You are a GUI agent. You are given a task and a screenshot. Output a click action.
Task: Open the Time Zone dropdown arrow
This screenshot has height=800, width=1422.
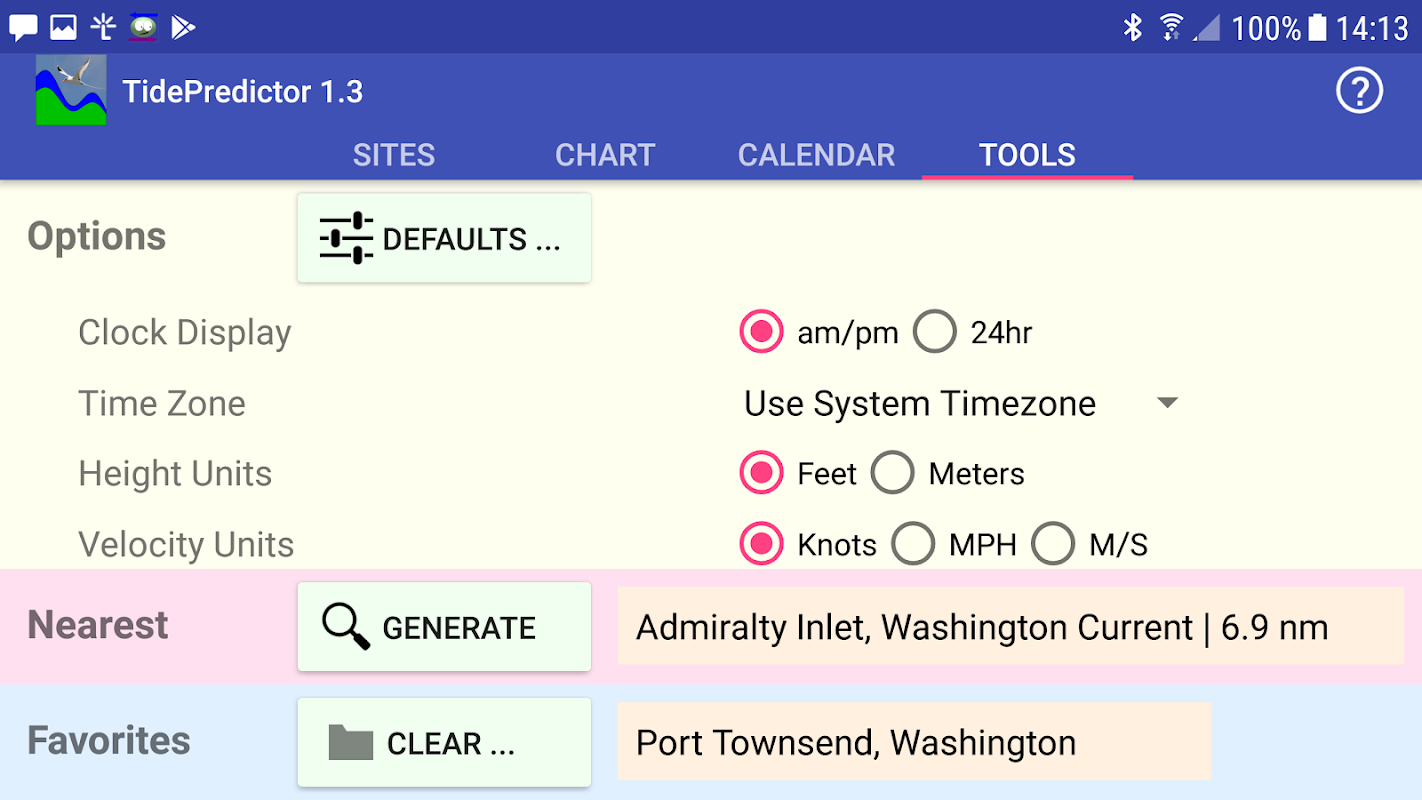(1167, 403)
